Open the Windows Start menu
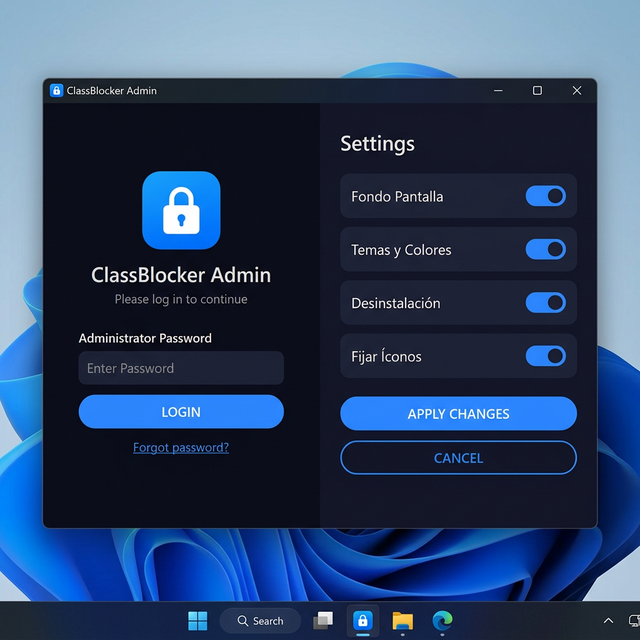 point(198,621)
